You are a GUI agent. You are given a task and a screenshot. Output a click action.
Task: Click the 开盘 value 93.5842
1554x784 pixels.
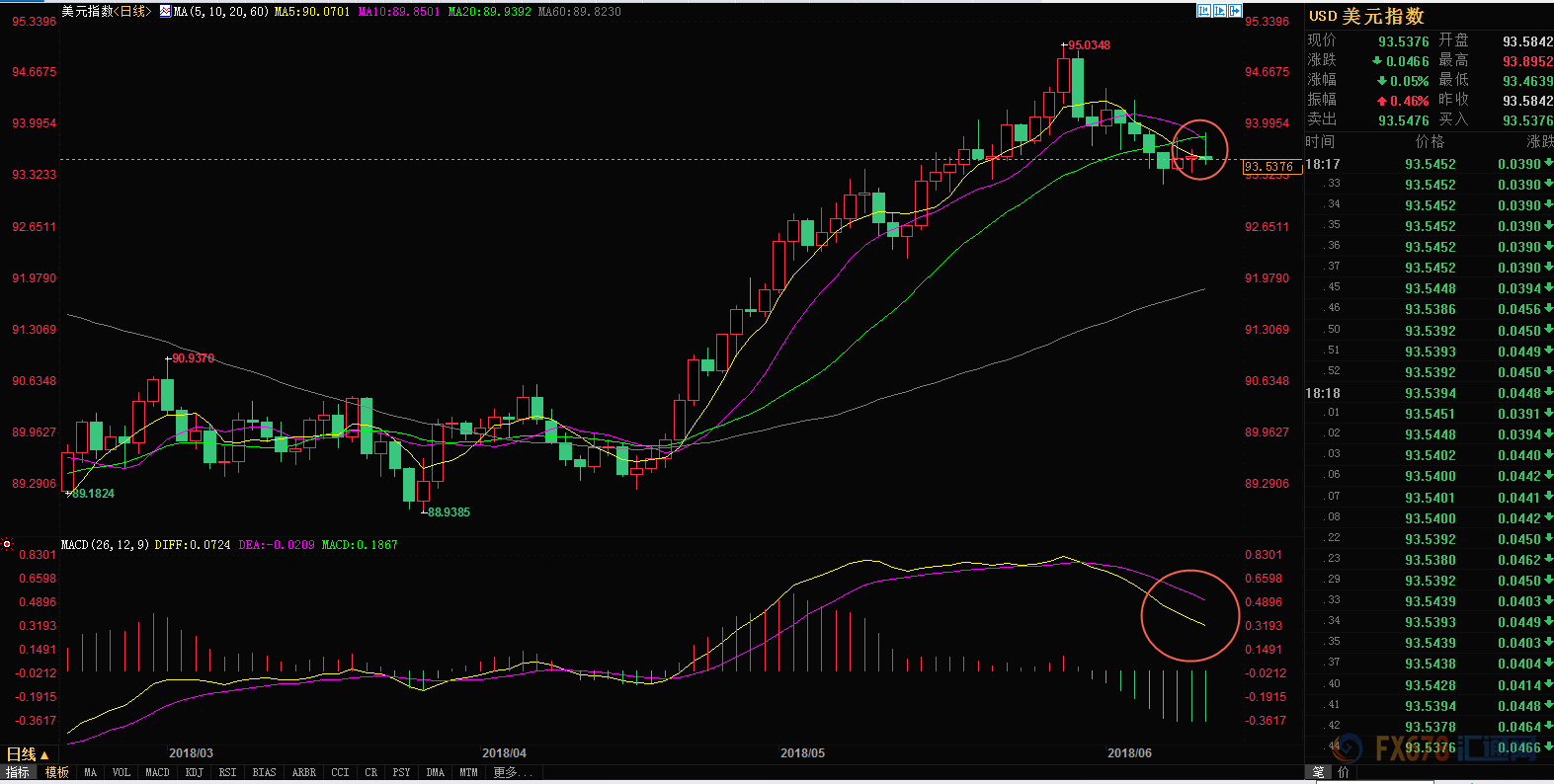tap(1528, 41)
